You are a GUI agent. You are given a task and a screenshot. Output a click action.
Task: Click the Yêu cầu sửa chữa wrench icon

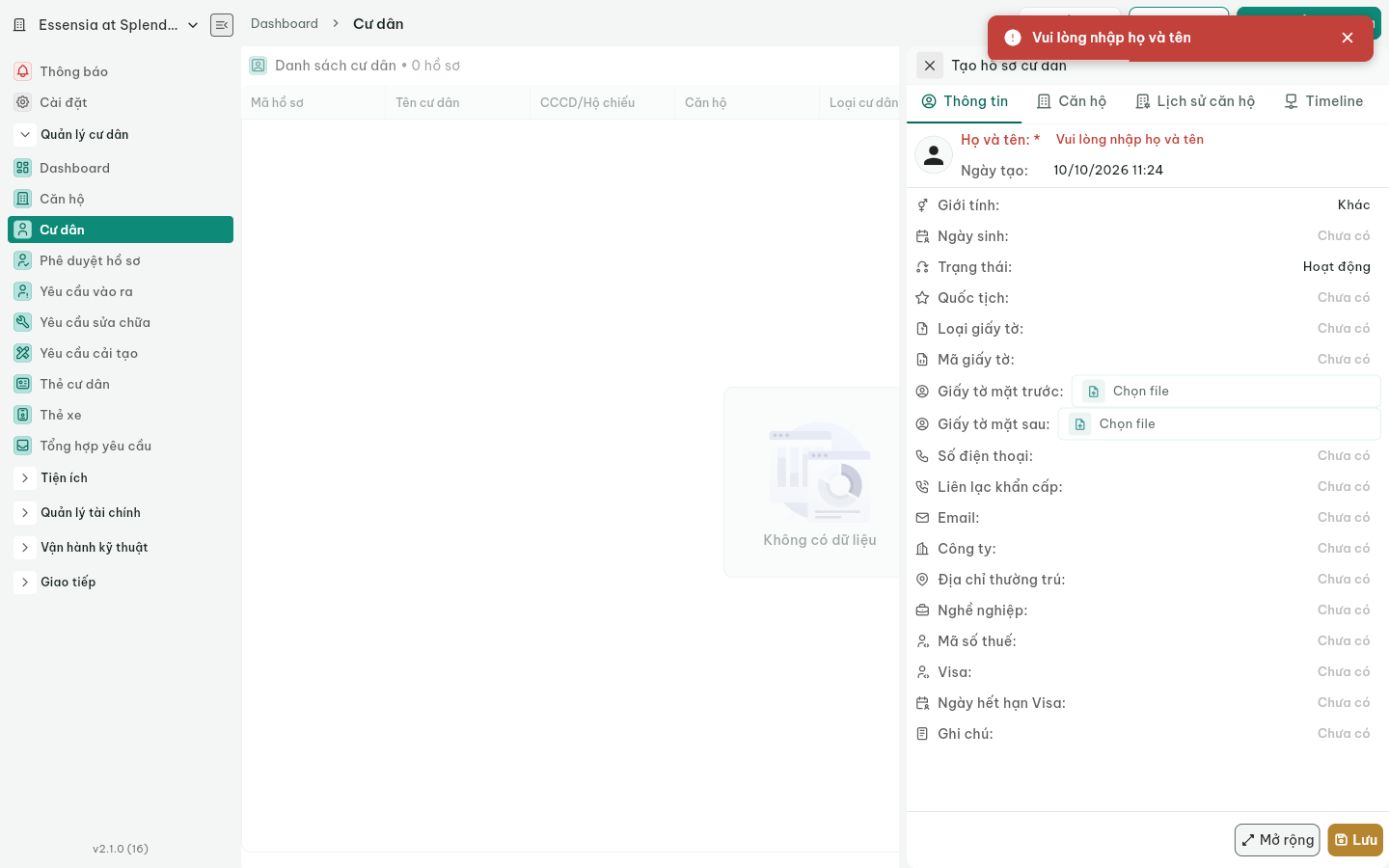pos(23,322)
